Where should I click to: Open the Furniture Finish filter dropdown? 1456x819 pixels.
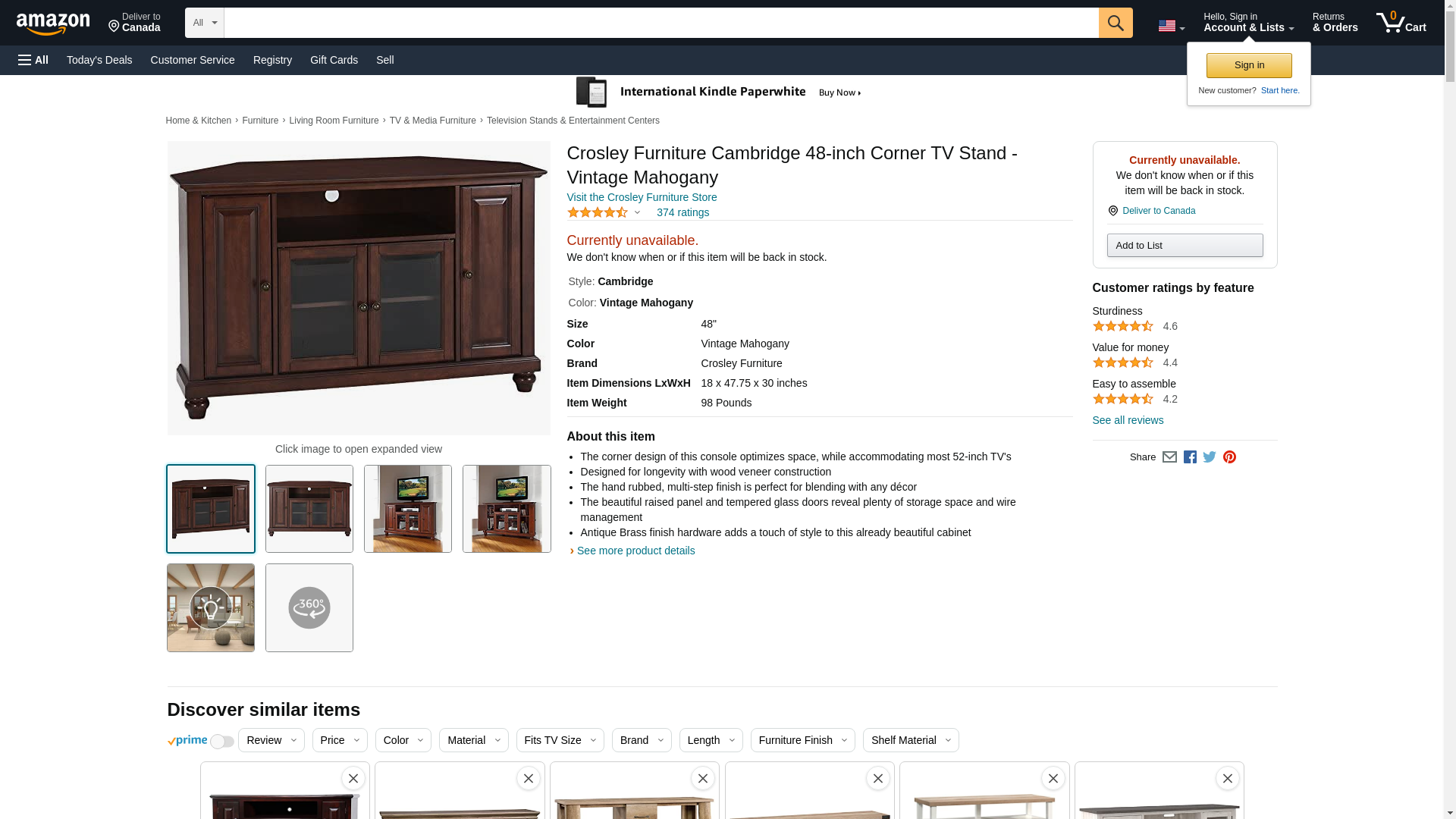point(803,740)
